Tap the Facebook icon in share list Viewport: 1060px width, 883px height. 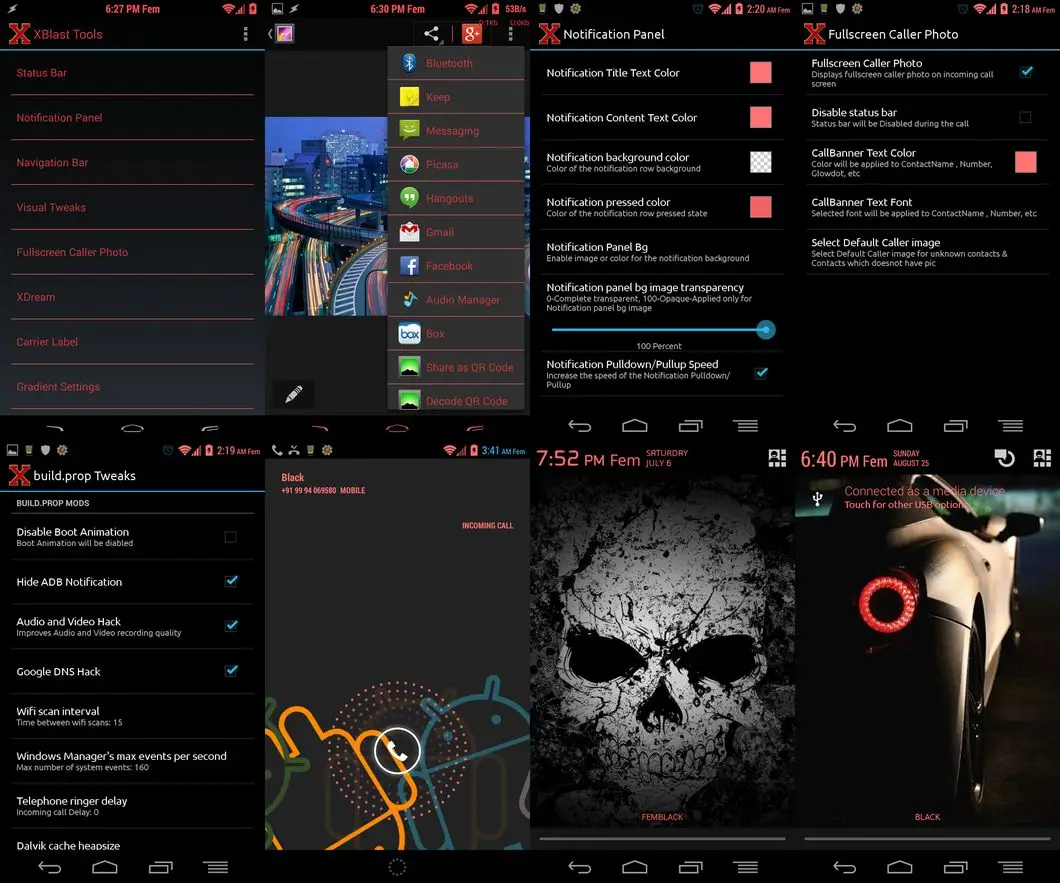pyautogui.click(x=409, y=266)
